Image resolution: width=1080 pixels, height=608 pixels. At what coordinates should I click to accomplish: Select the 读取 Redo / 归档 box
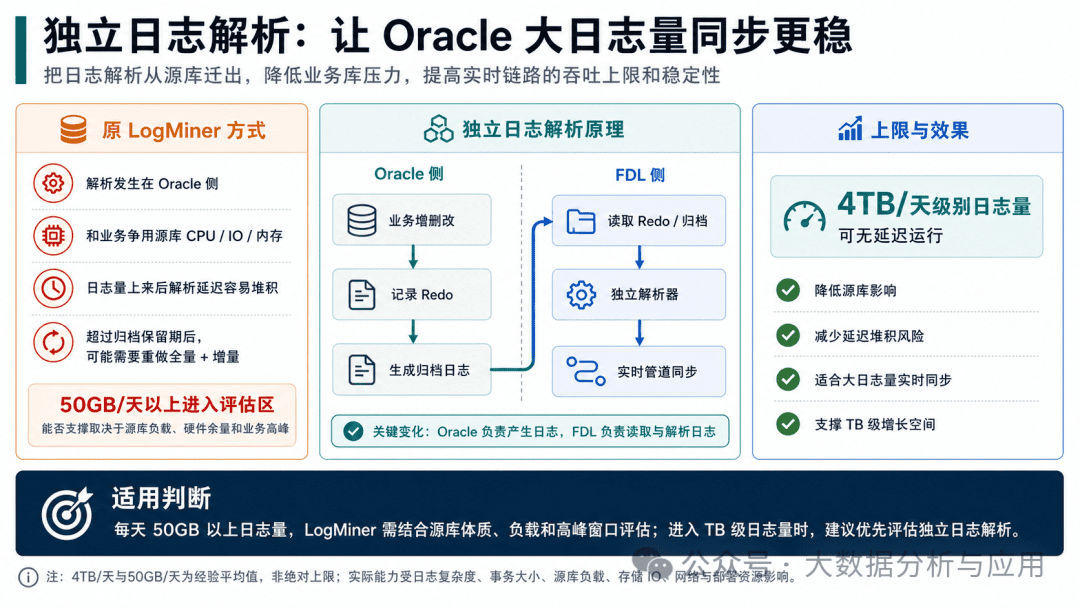coord(638,221)
